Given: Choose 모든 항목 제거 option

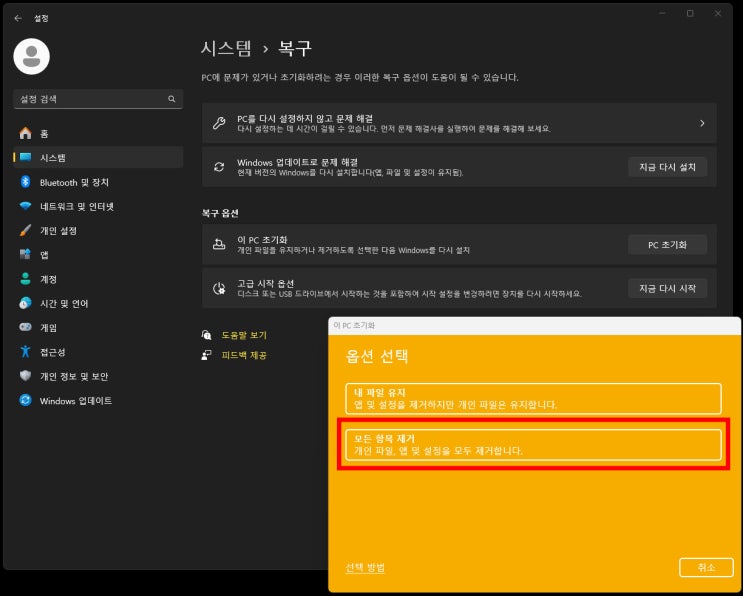Looking at the screenshot, I should pos(533,444).
